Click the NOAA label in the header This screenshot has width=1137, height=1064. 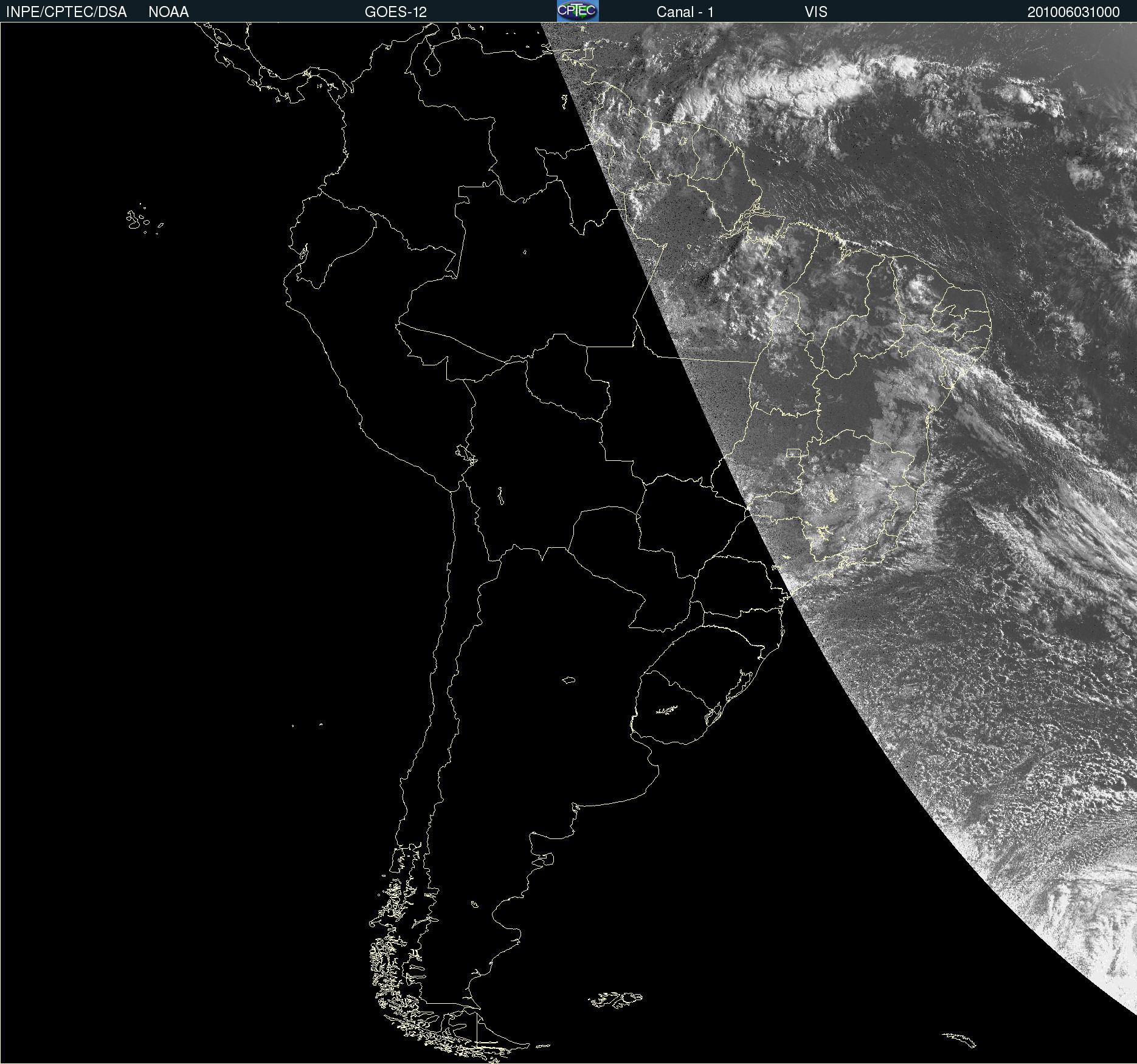coord(168,12)
